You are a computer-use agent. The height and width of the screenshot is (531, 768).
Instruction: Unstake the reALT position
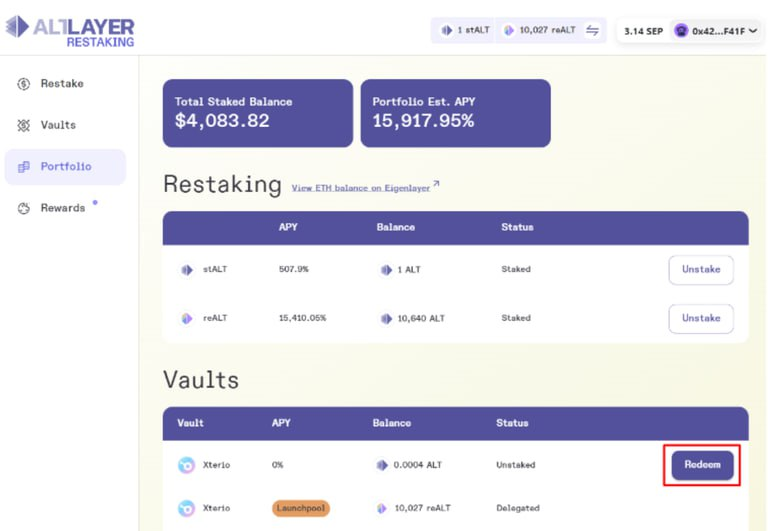pyautogui.click(x=701, y=318)
